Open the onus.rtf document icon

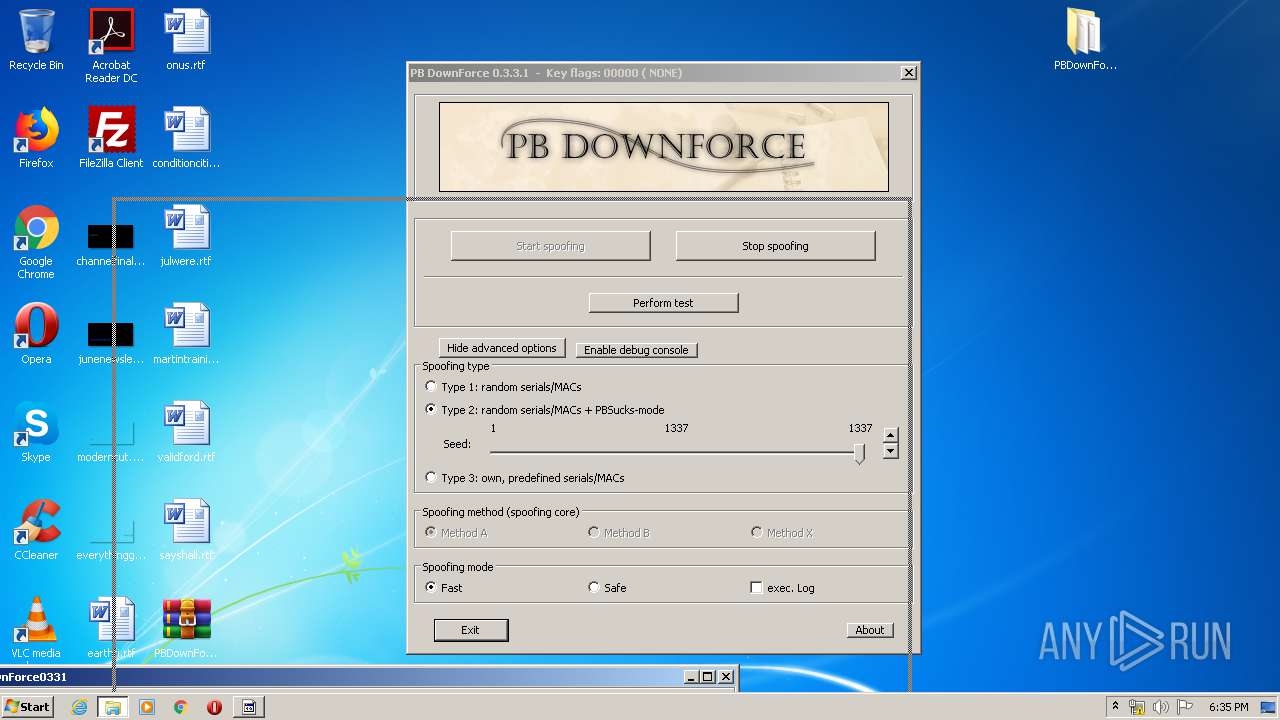186,40
